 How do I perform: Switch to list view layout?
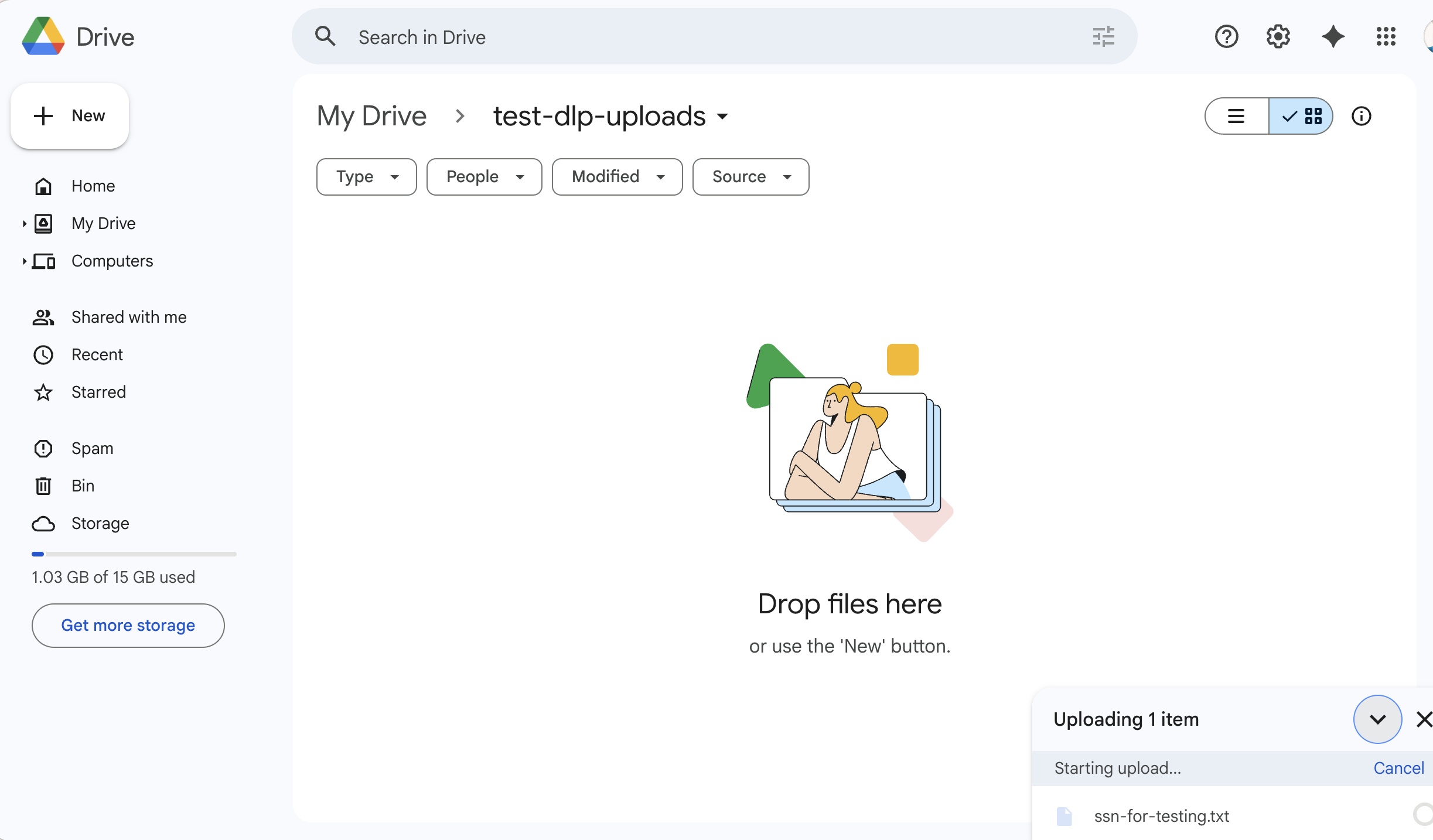click(1236, 116)
